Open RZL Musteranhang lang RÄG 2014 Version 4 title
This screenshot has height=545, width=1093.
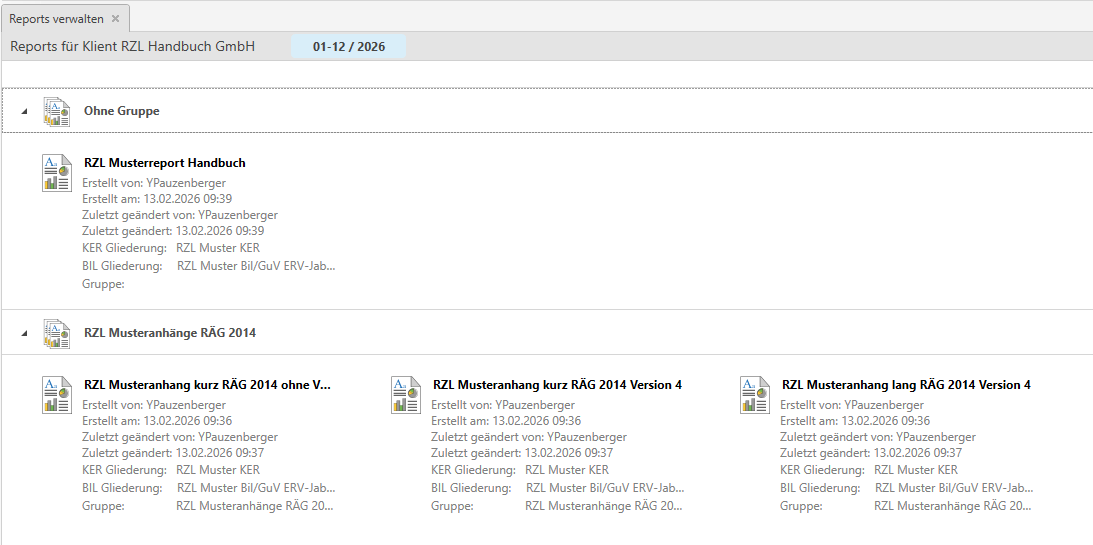[906, 385]
